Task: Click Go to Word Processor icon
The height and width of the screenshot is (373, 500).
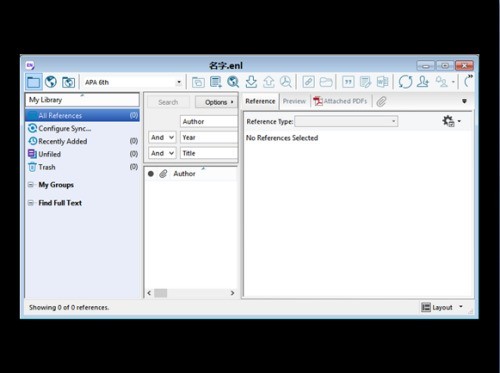Action: (x=382, y=82)
